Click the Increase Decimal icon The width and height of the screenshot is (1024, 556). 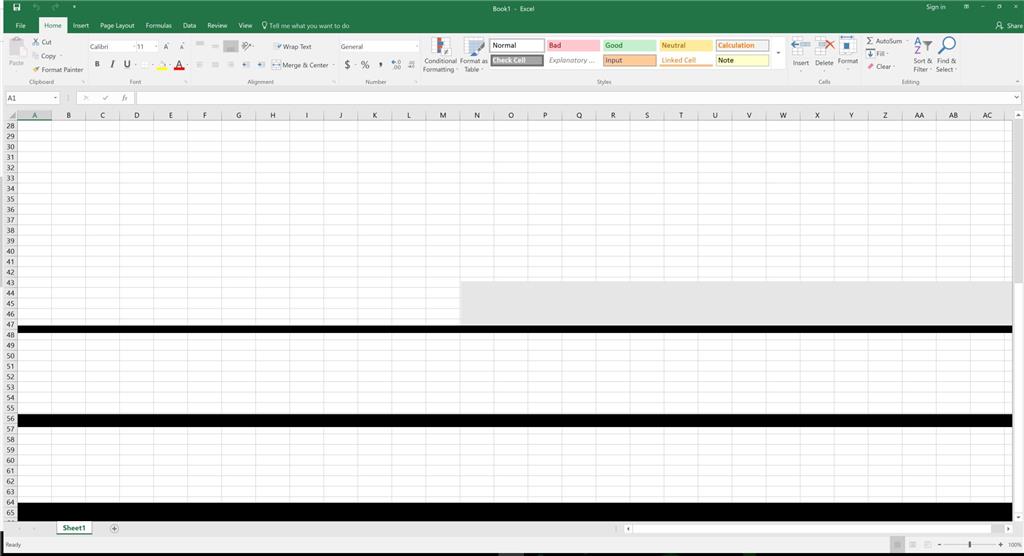(x=396, y=65)
